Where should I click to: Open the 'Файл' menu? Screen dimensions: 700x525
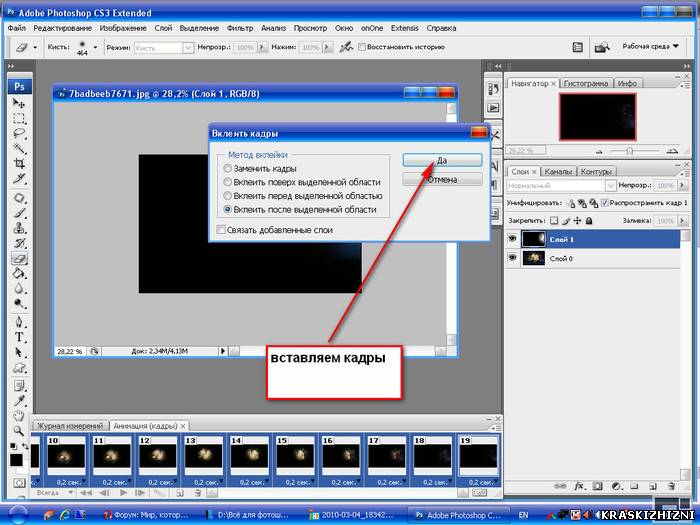[x=17, y=28]
